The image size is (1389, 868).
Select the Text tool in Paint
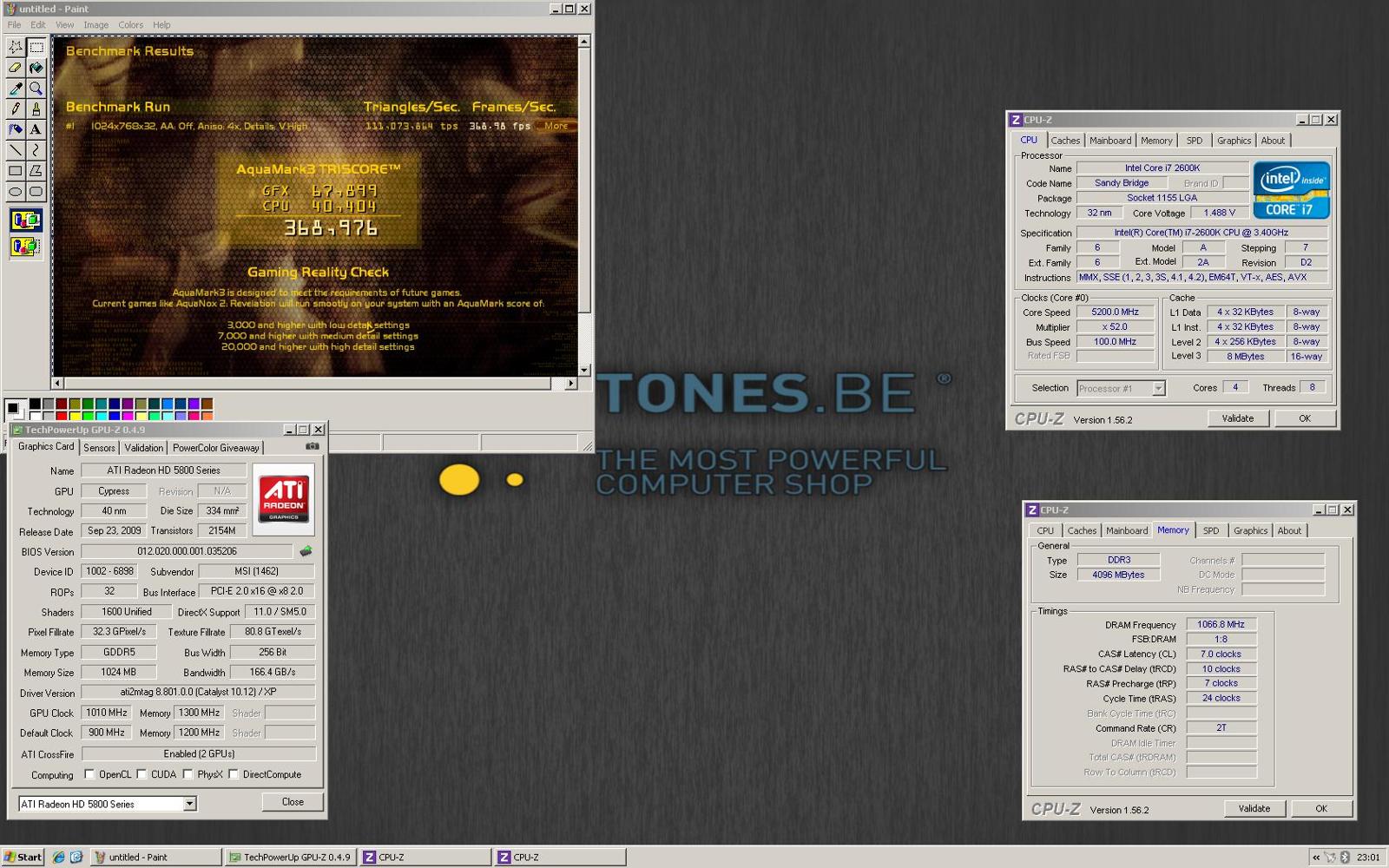click(x=36, y=130)
